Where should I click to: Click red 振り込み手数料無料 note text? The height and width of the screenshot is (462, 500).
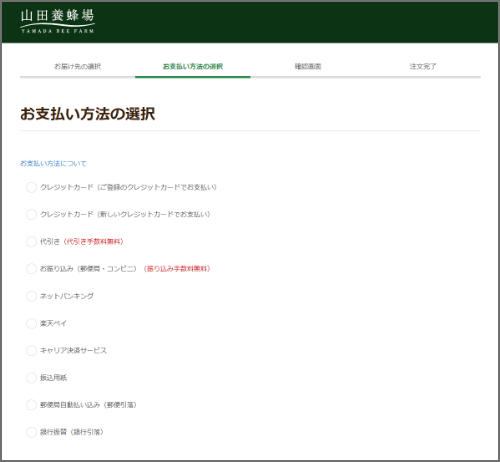click(x=177, y=269)
